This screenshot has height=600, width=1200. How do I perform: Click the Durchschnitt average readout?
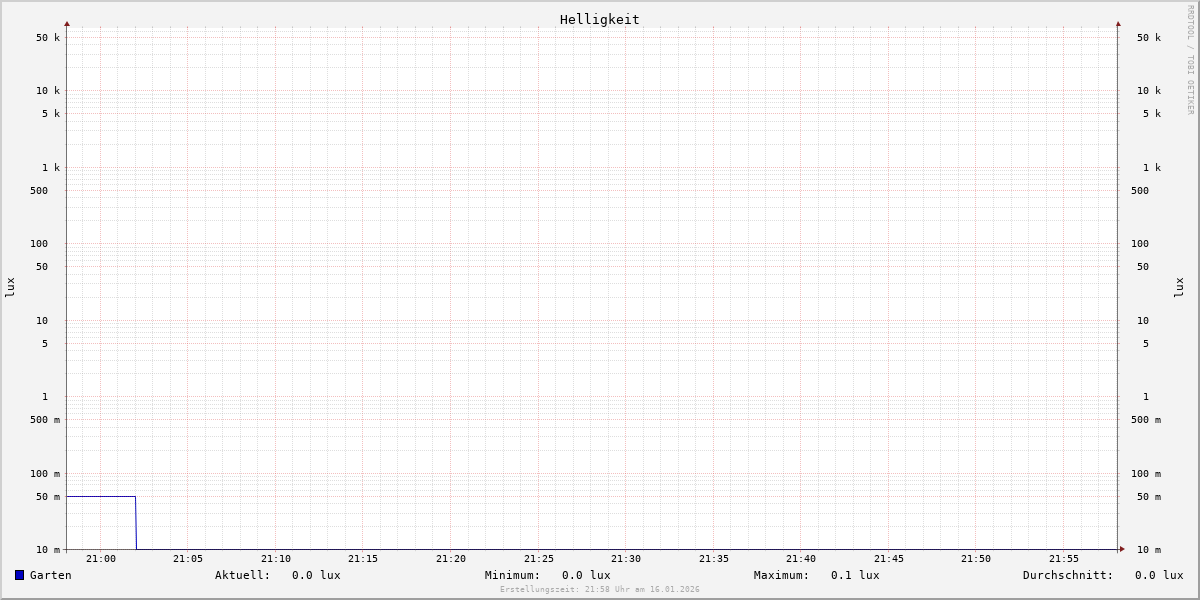click(x=1158, y=575)
